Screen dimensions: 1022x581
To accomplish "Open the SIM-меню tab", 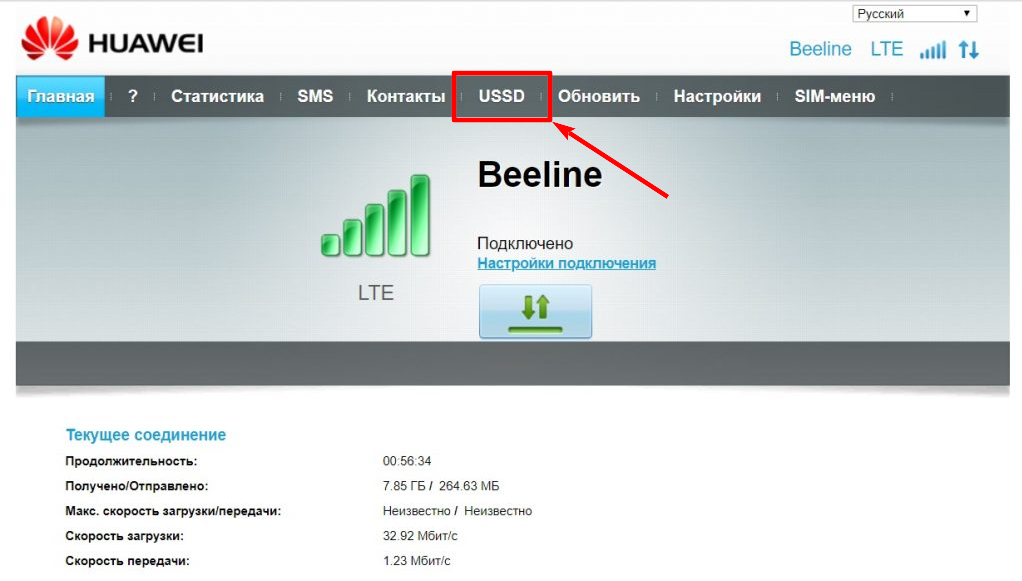I will click(835, 97).
